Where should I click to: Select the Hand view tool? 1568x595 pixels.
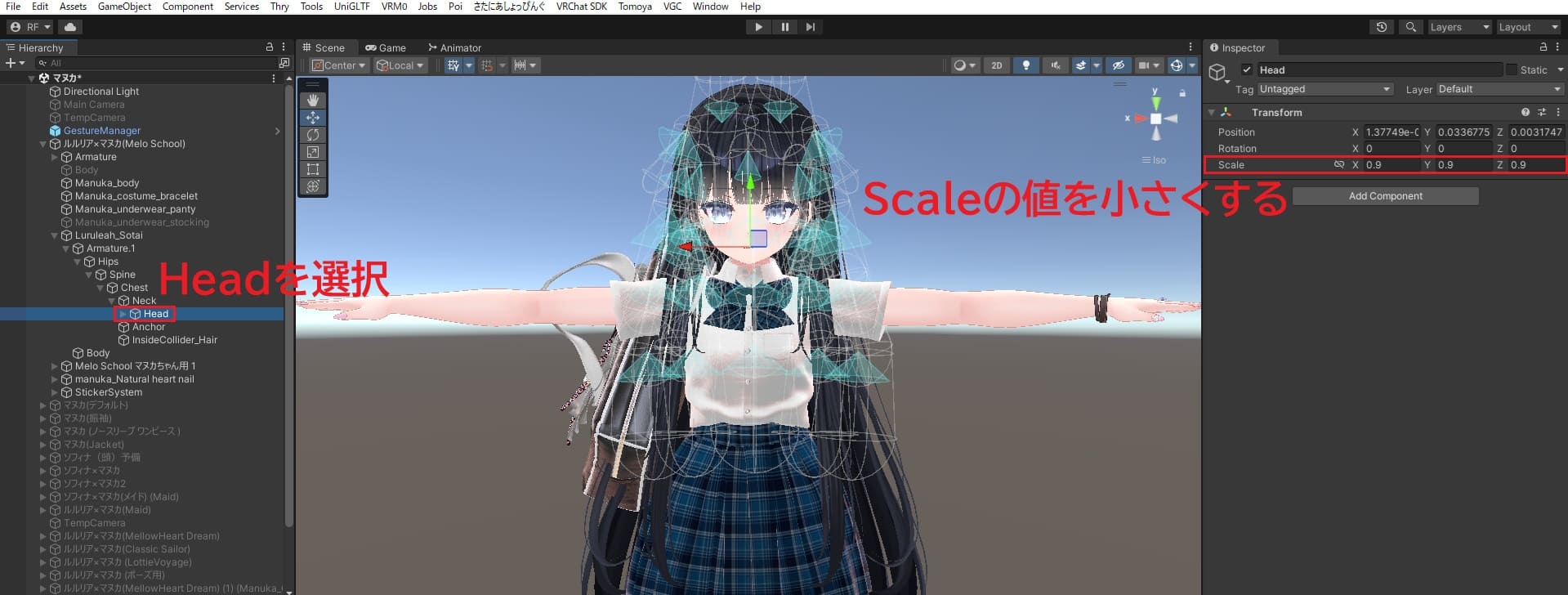point(313,100)
